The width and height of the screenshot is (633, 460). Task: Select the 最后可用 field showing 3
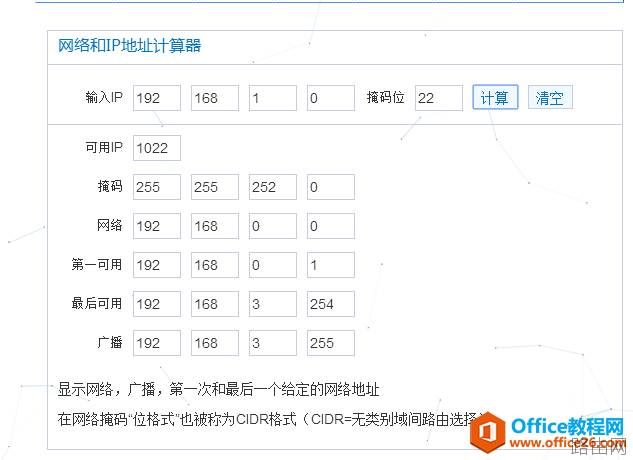[x=272, y=304]
